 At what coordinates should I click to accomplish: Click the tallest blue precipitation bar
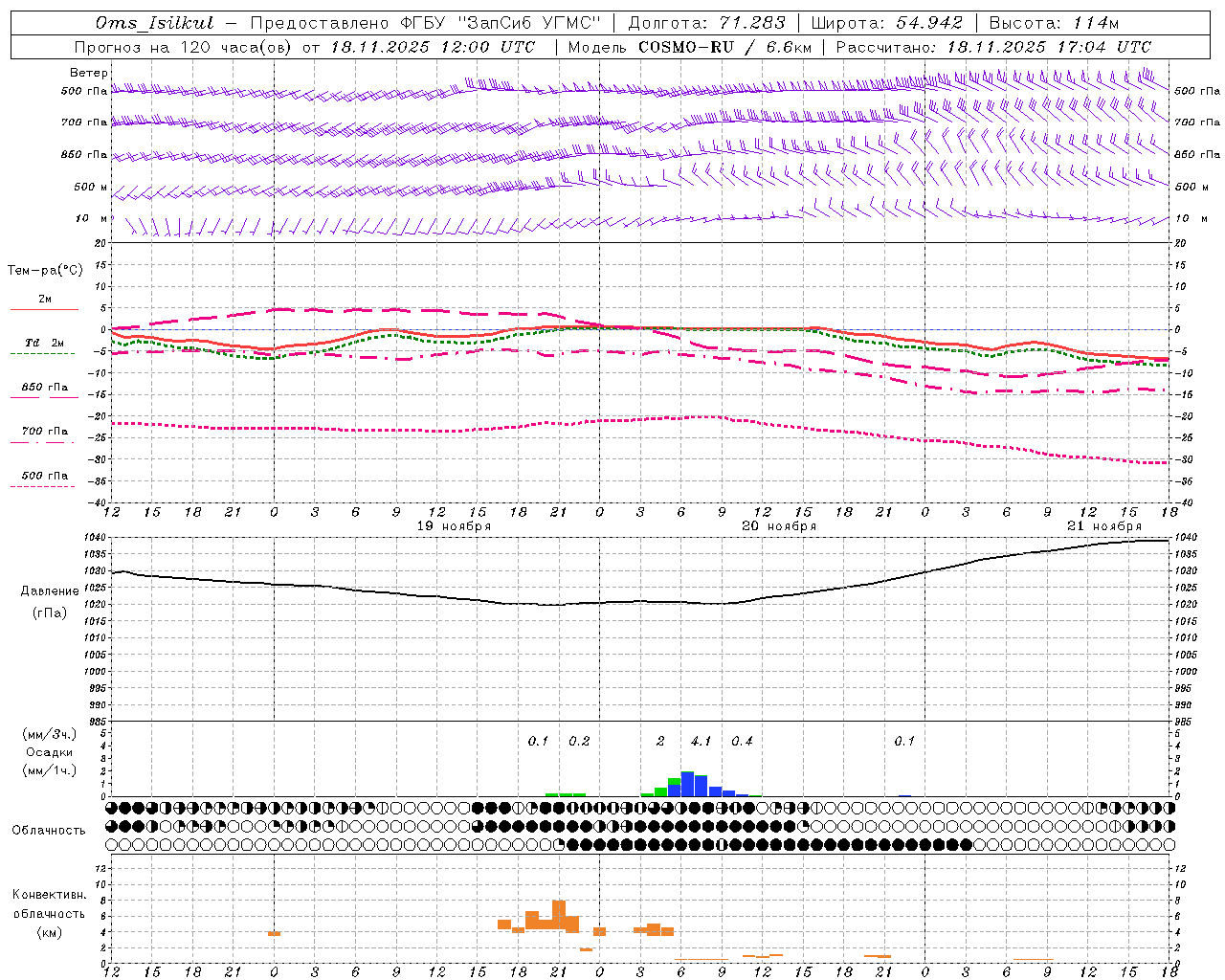(x=687, y=784)
